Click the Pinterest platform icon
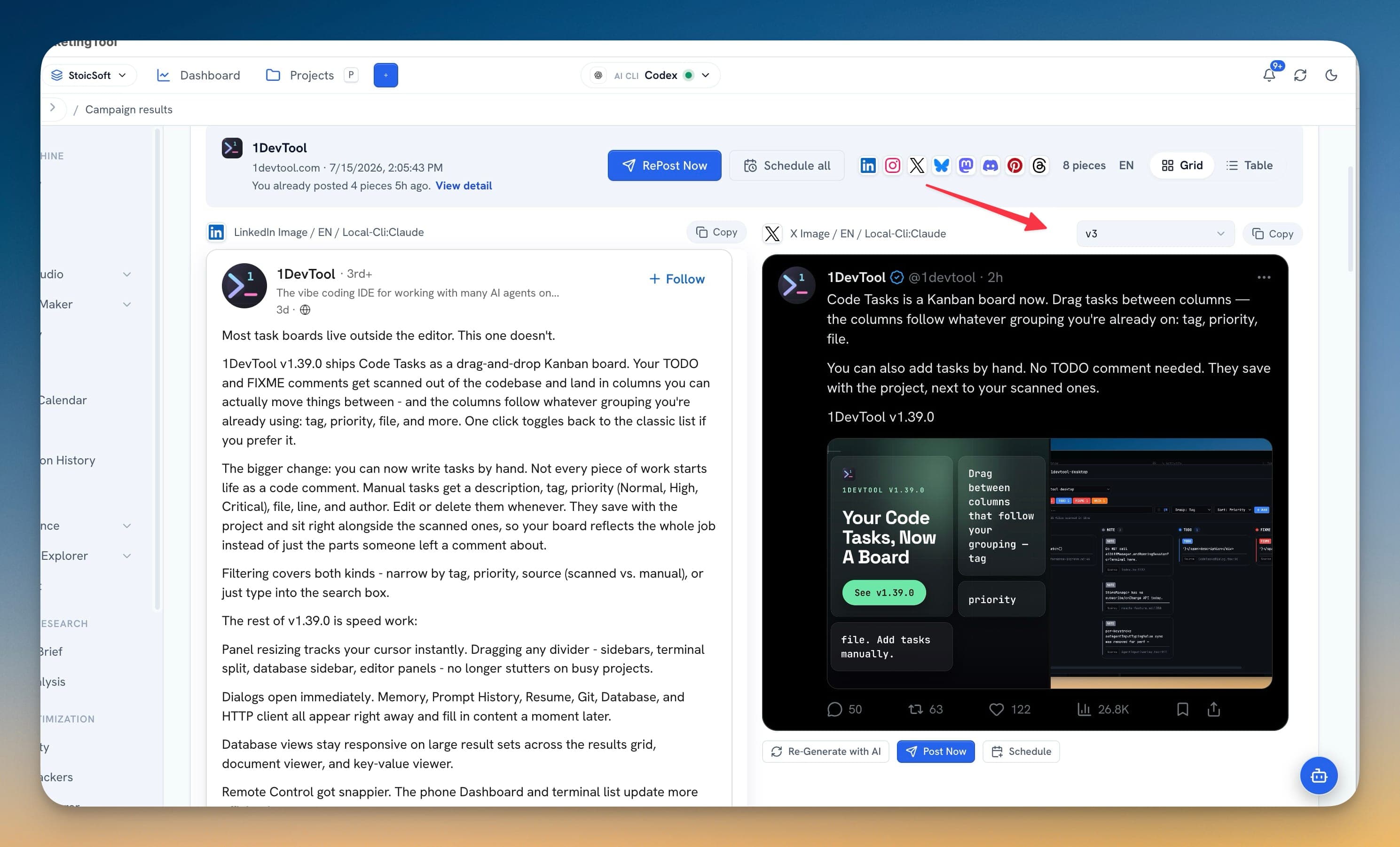The height and width of the screenshot is (847, 1400). click(x=1014, y=165)
